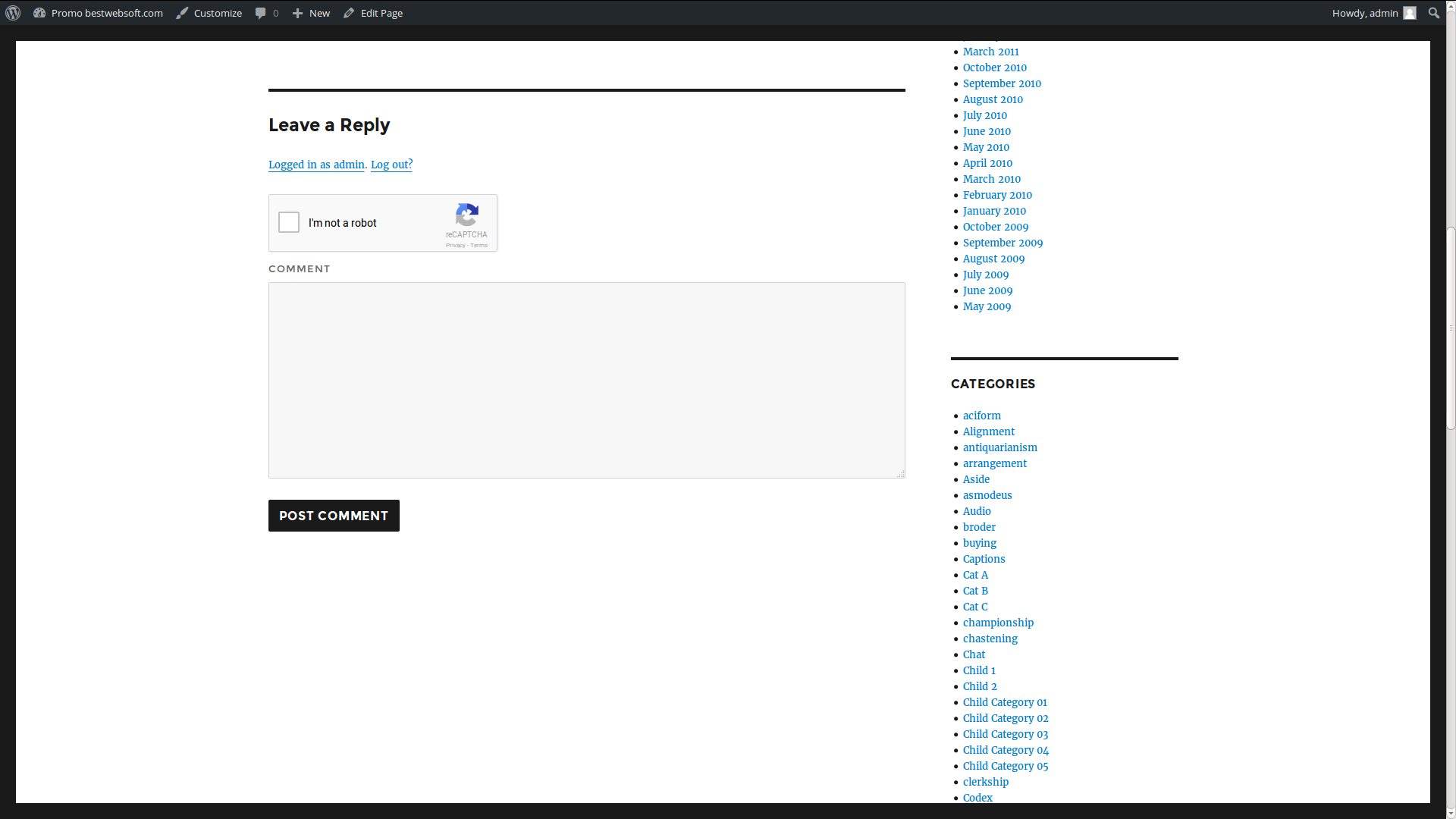This screenshot has width=1456, height=819.
Task: Click the plus New content icon
Action: [x=297, y=13]
